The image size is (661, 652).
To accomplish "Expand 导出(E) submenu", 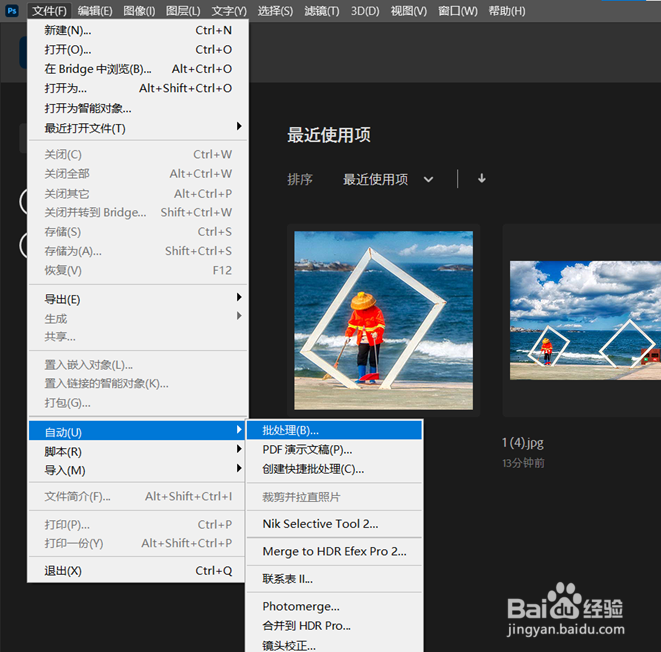I will click(x=137, y=299).
